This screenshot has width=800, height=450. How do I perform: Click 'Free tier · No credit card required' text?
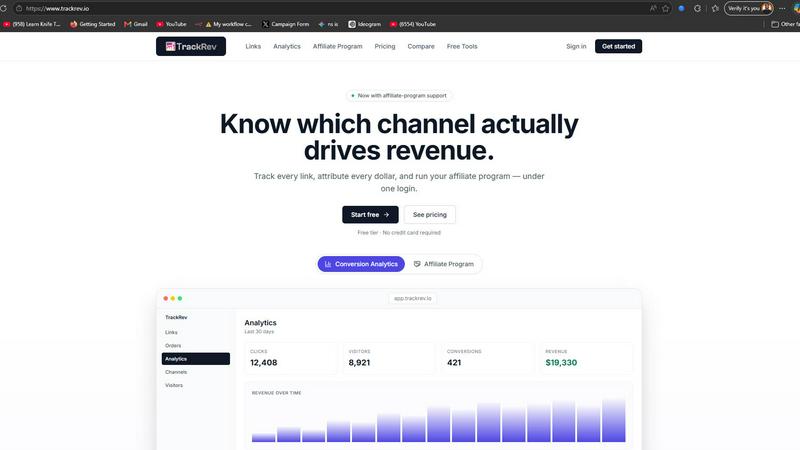399,233
